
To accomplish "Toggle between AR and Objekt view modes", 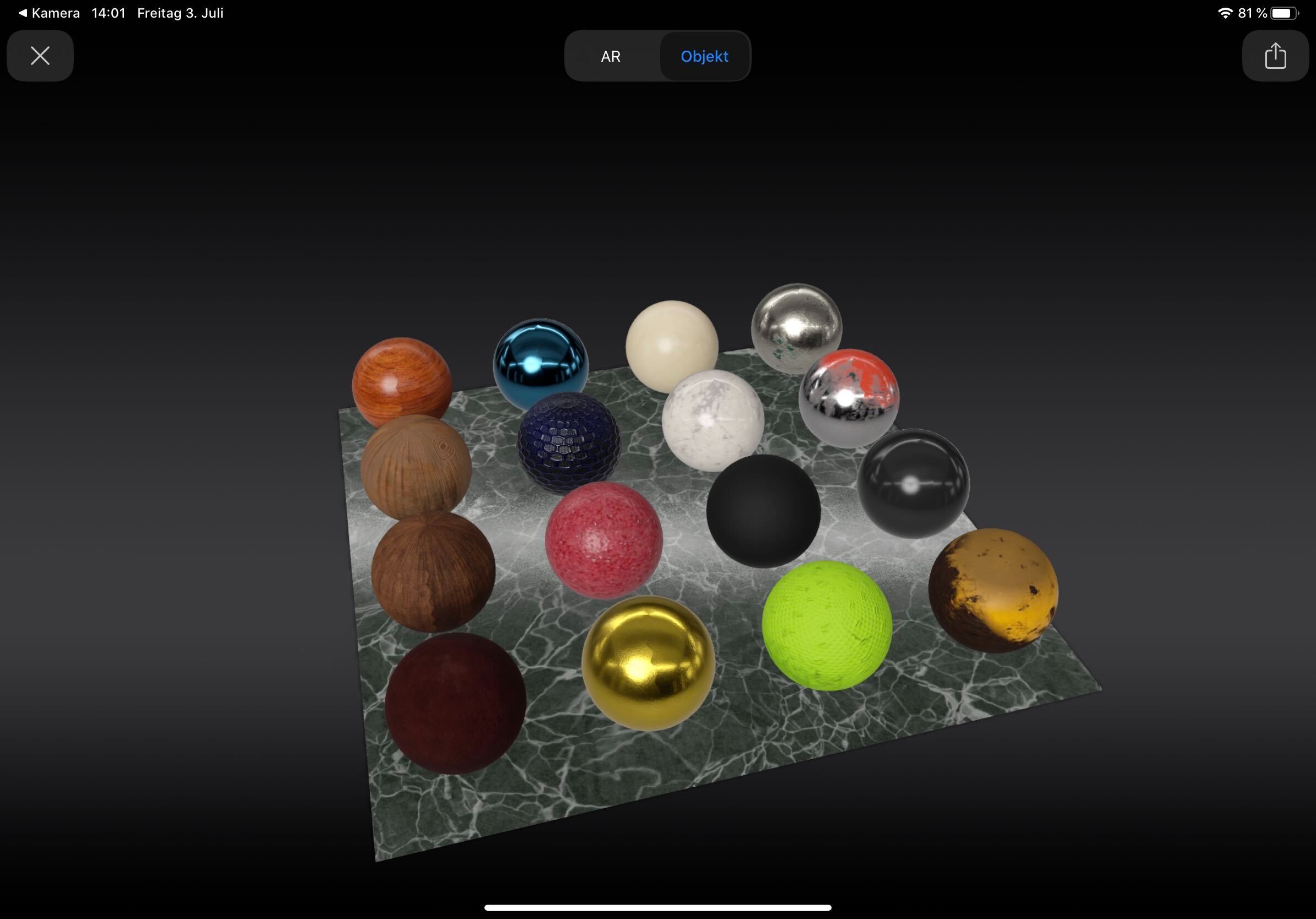I will point(657,56).
